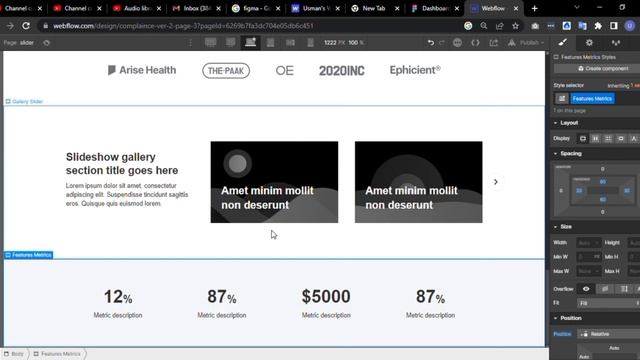The image size is (640, 360).
Task: Click the bottom padding value in Spacing
Action: click(602, 200)
